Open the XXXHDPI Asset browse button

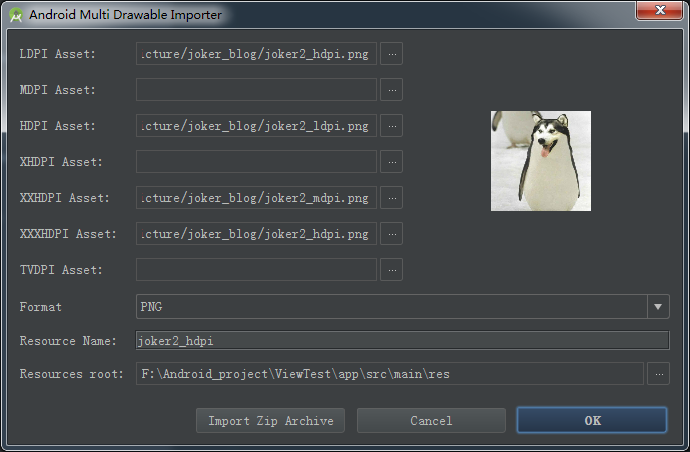pos(392,234)
